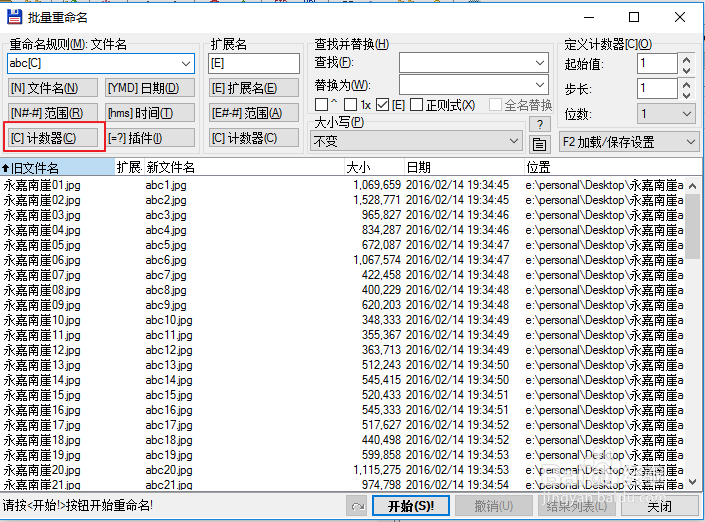Select file 永嘉南崖20.jpg
This screenshot has width=705, height=522.
[42, 470]
